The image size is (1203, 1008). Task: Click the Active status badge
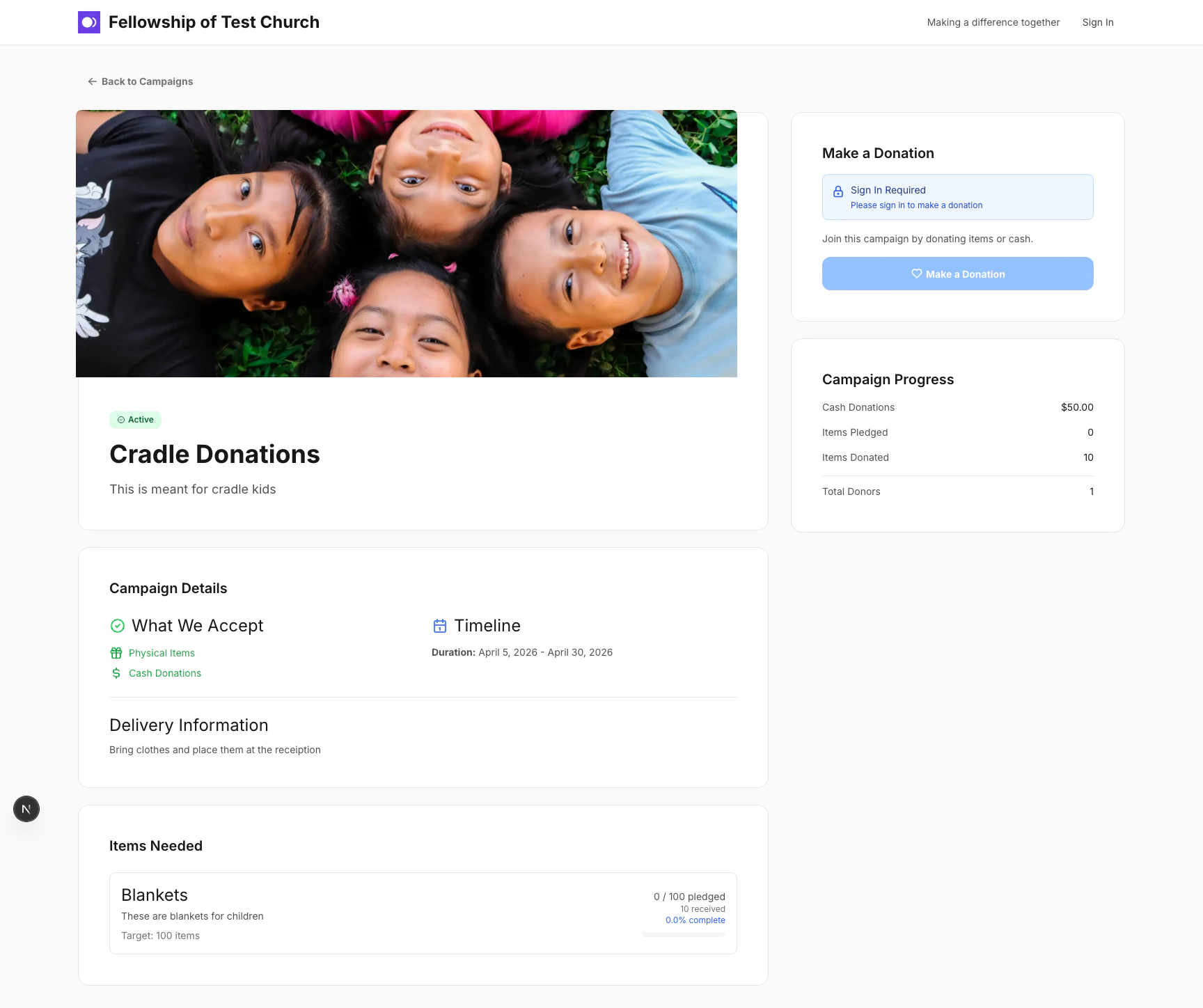coord(135,420)
